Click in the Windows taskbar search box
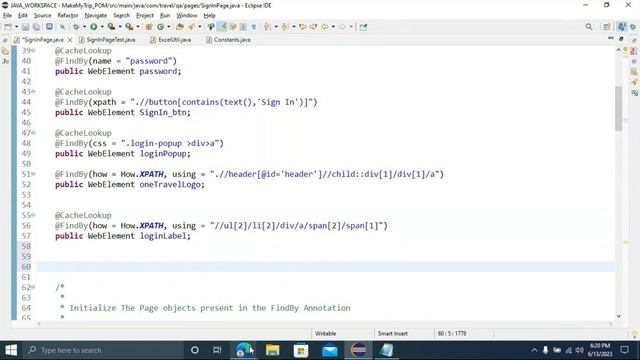 coord(104,350)
